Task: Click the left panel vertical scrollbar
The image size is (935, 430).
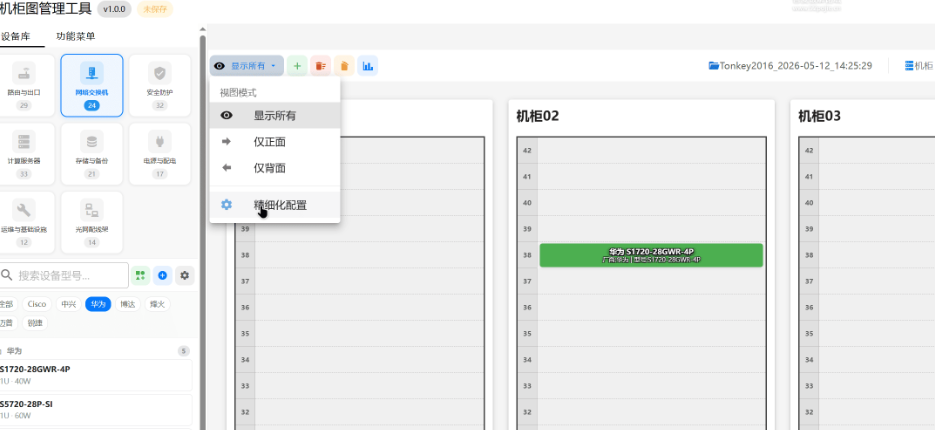Action: click(203, 233)
